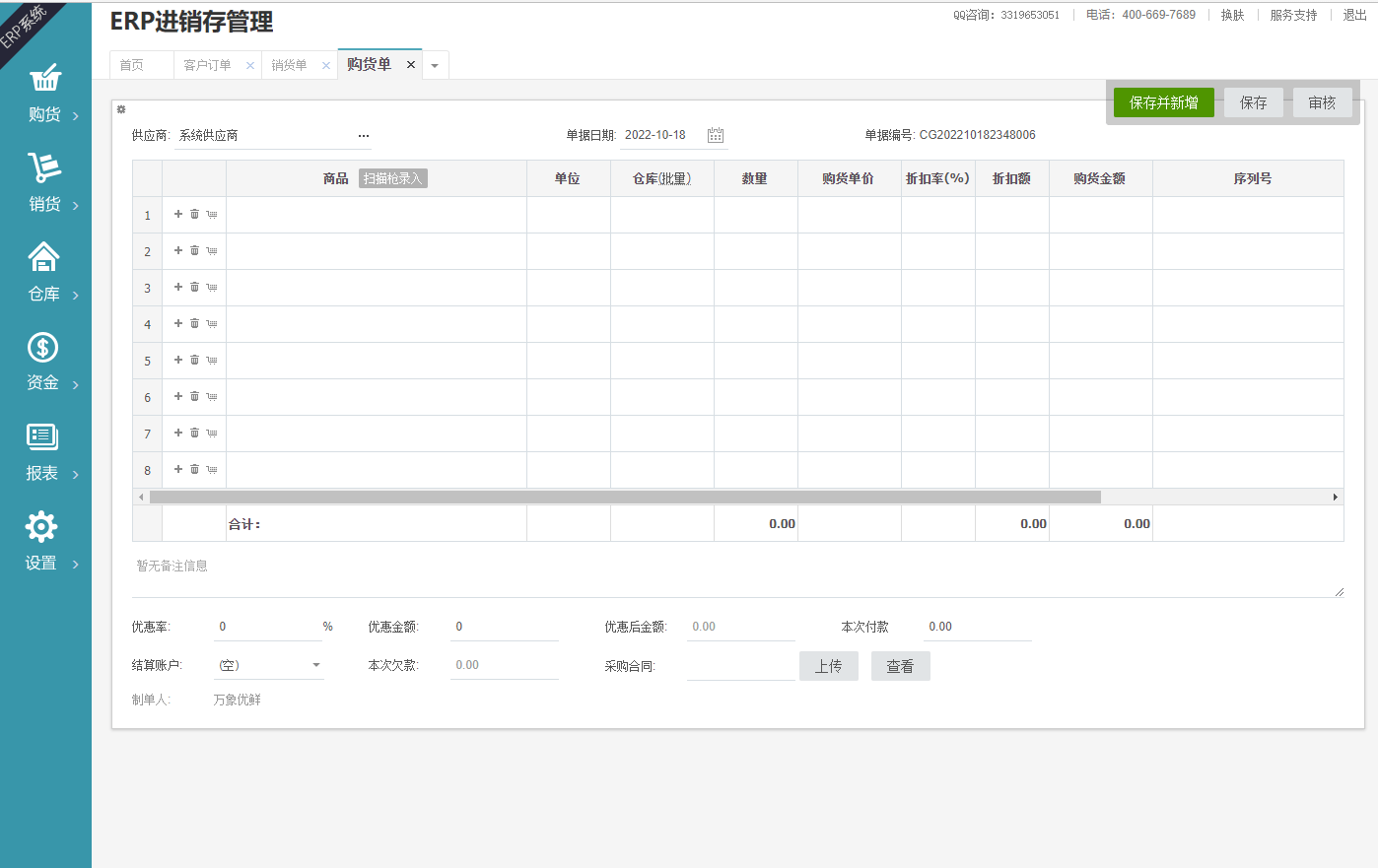Open the 设置 settings gear icon

41,526
